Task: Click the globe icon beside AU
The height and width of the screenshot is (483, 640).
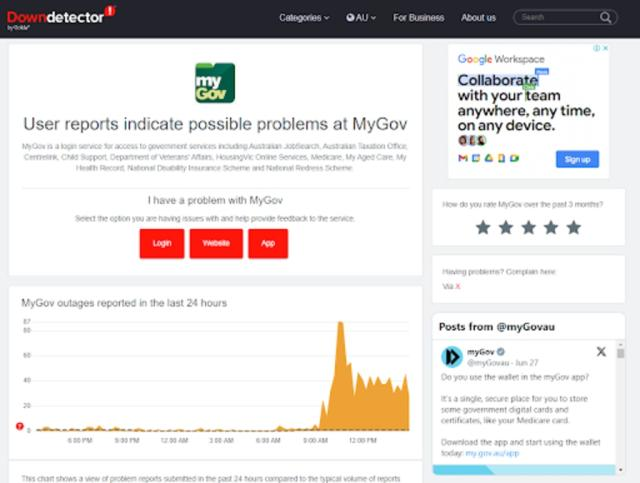Action: click(350, 18)
